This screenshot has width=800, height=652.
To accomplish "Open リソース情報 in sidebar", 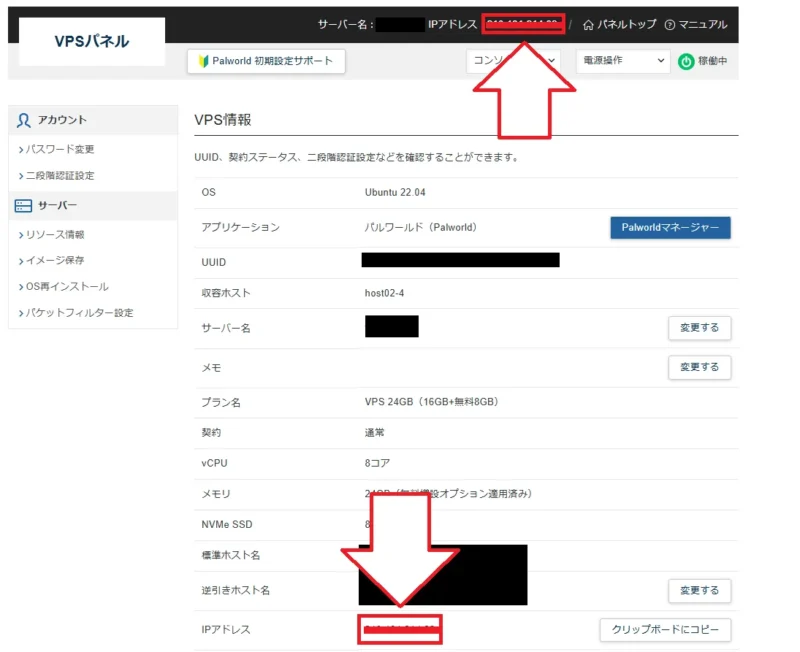I will tap(55, 235).
